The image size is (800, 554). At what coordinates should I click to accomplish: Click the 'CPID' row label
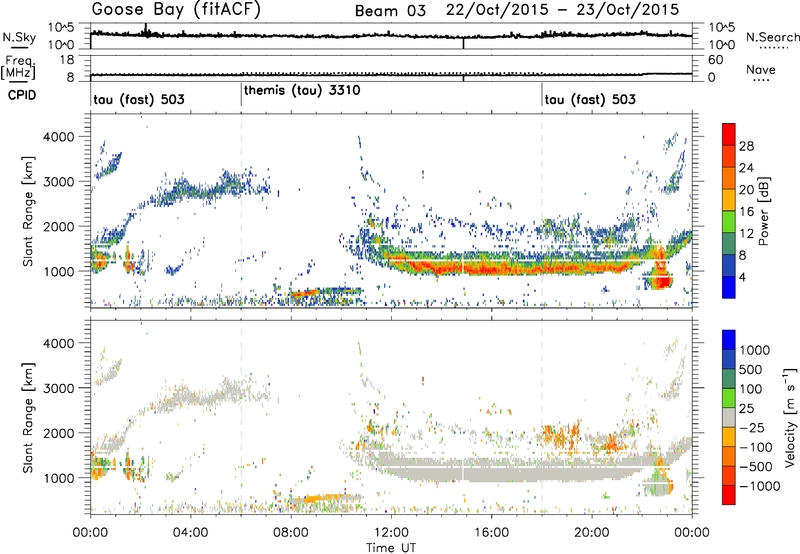pyautogui.click(x=22, y=95)
